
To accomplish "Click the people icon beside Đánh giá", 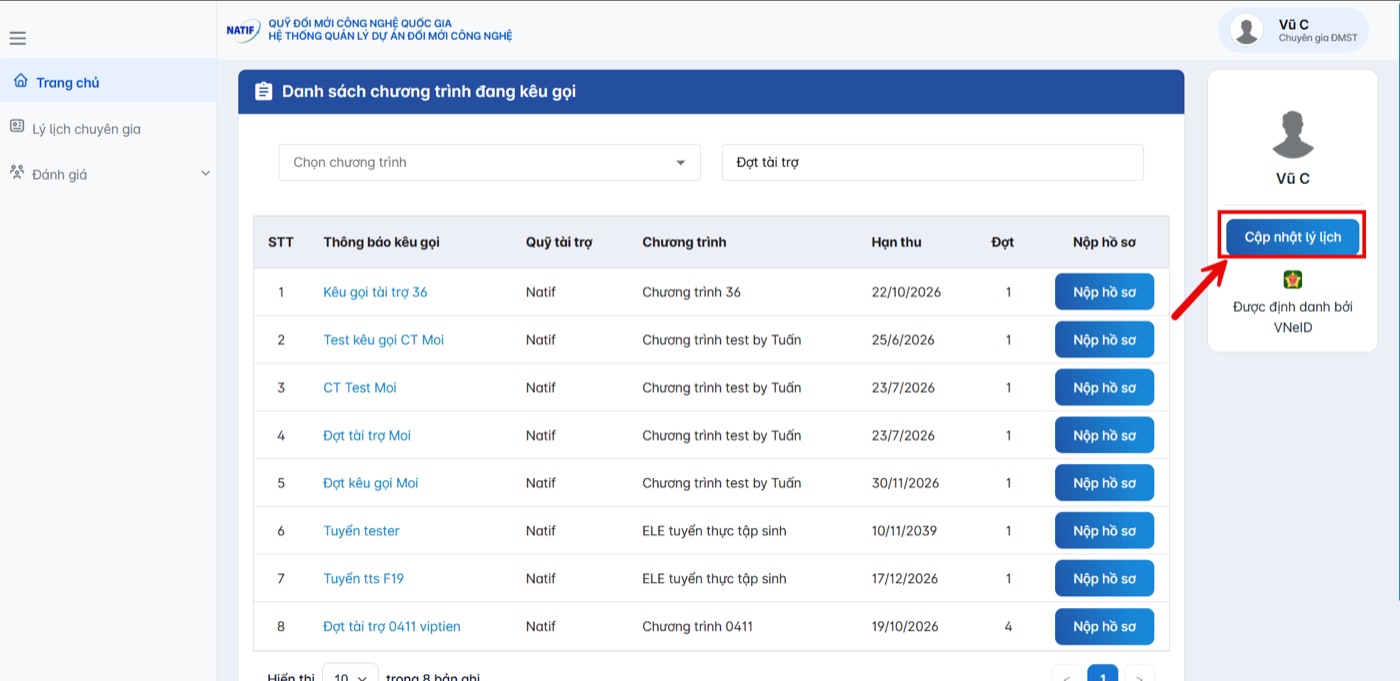I will point(16,172).
